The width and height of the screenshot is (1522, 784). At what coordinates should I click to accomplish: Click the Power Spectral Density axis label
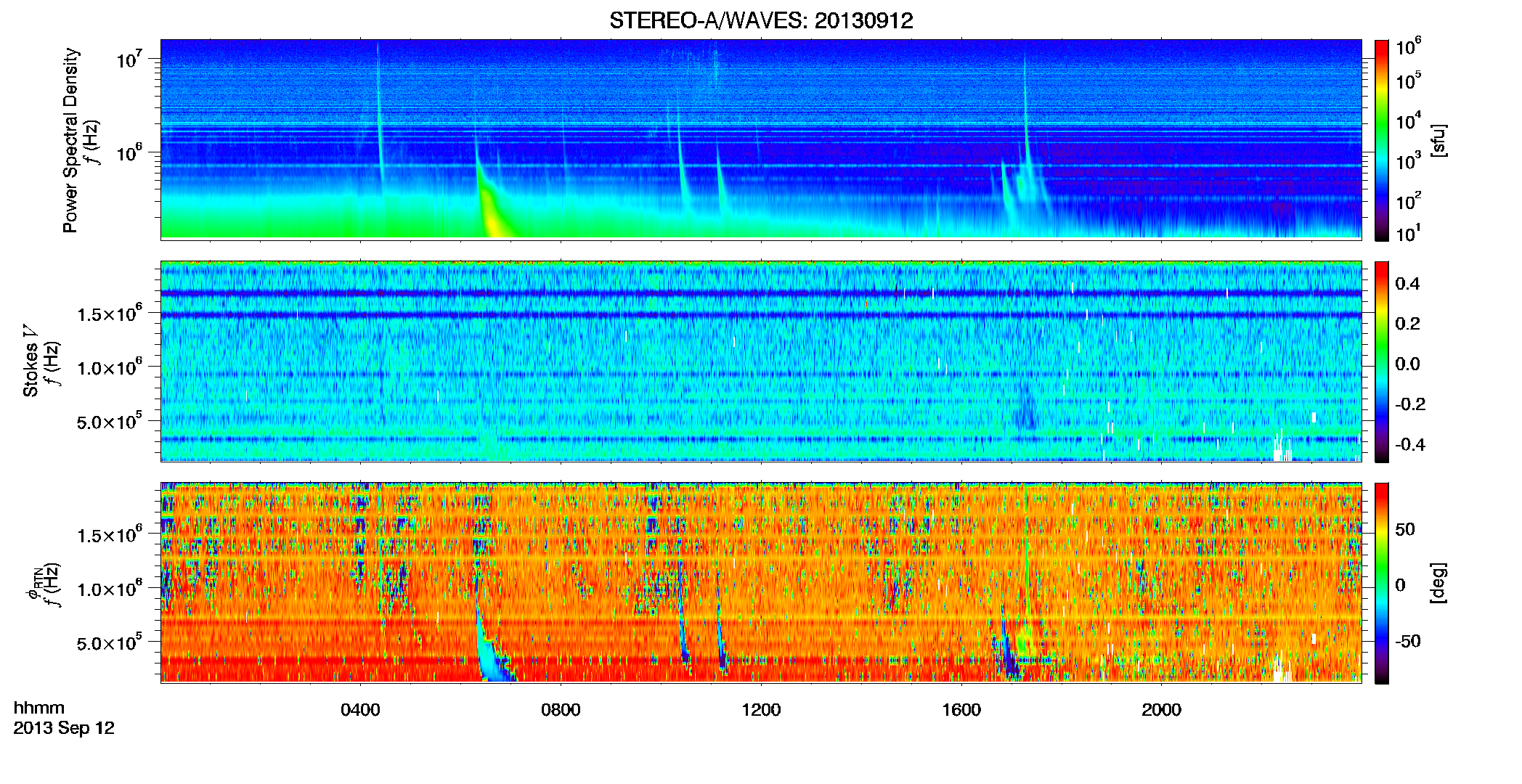pos(71,140)
